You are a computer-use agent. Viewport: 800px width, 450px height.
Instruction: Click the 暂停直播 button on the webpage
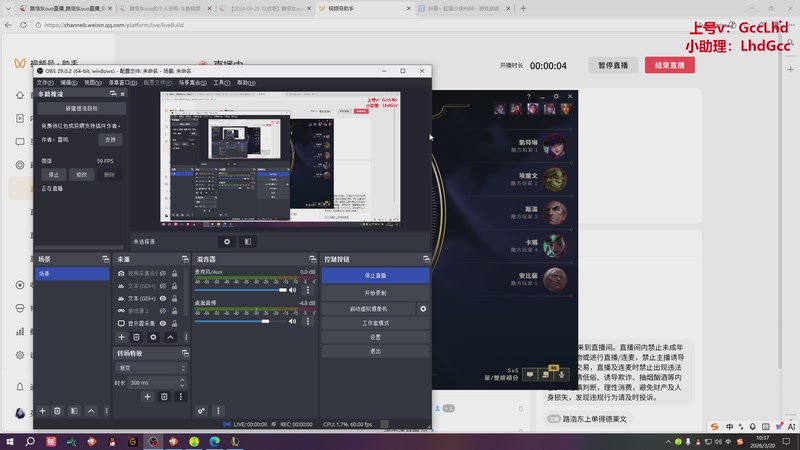[x=613, y=65]
